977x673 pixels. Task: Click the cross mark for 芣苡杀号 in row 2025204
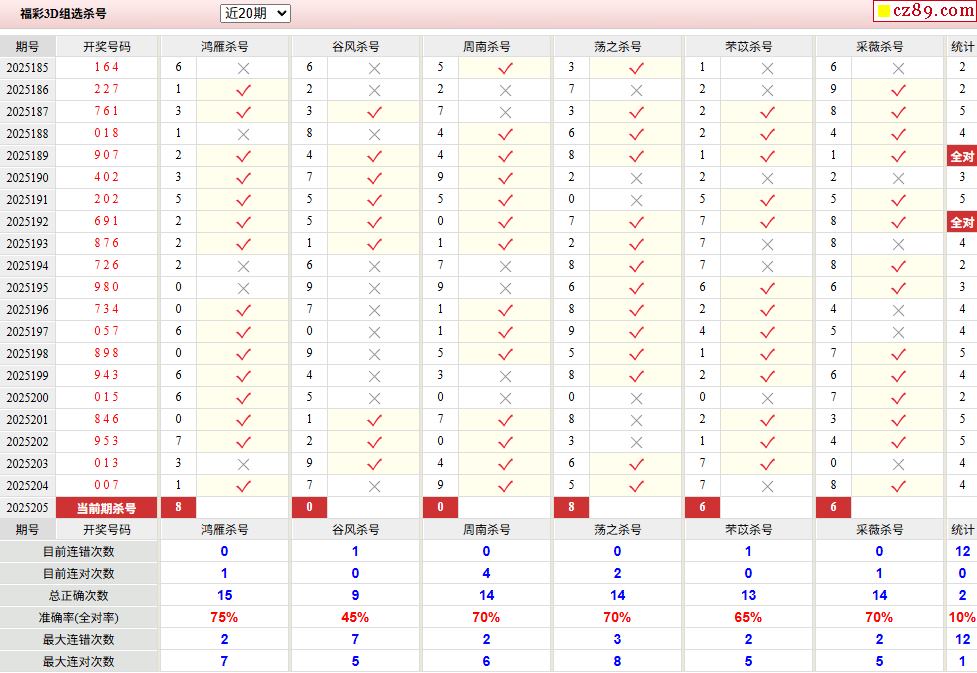click(x=767, y=486)
